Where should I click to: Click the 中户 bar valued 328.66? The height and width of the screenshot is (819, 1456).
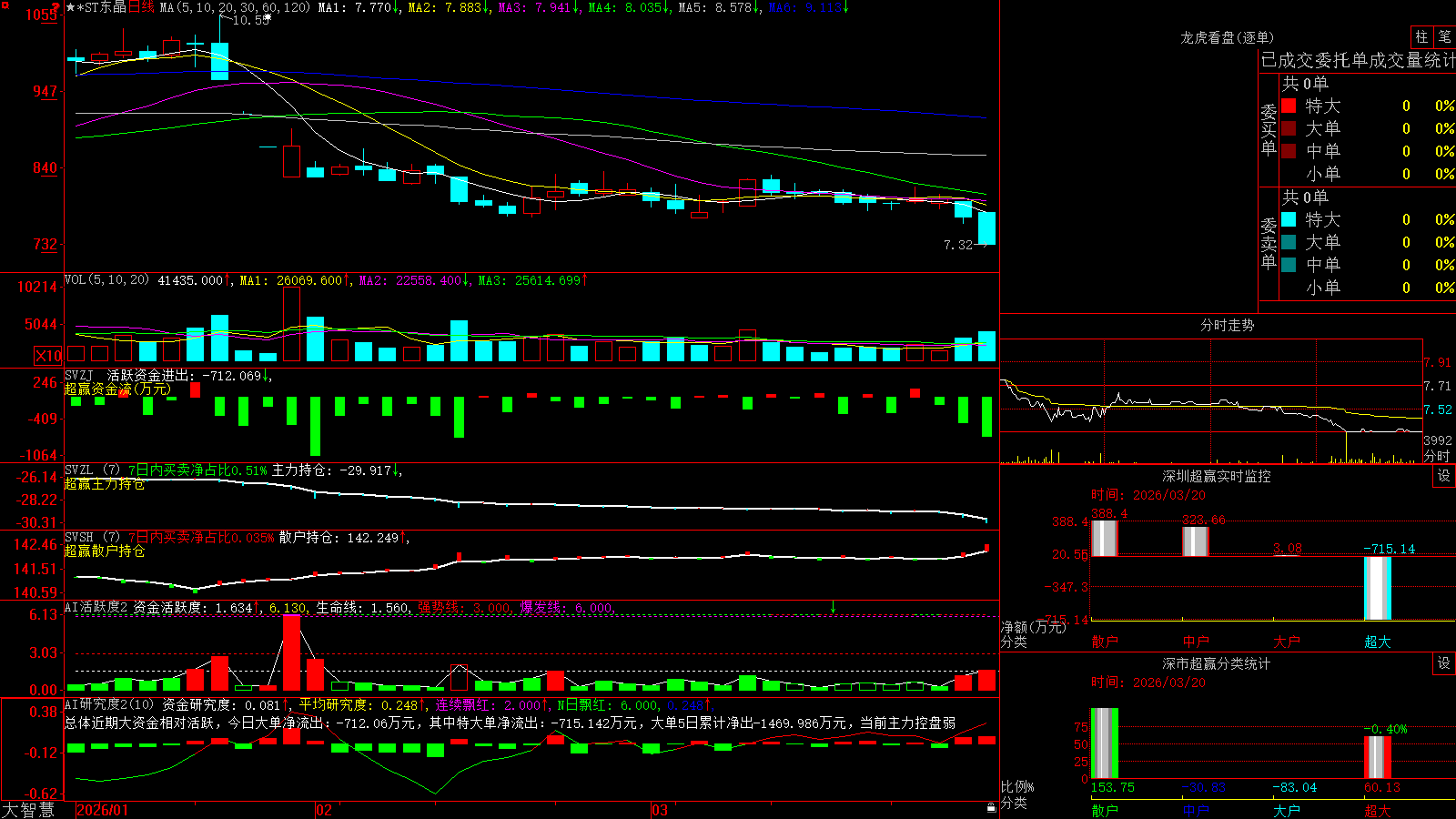click(x=1195, y=541)
